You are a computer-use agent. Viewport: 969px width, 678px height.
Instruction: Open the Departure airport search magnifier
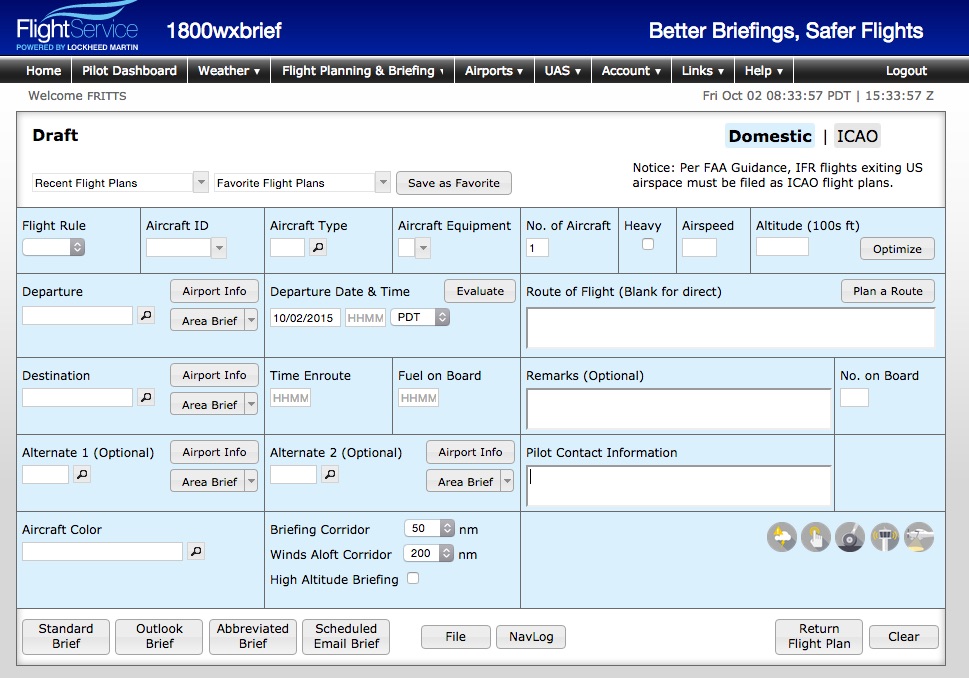(x=146, y=315)
